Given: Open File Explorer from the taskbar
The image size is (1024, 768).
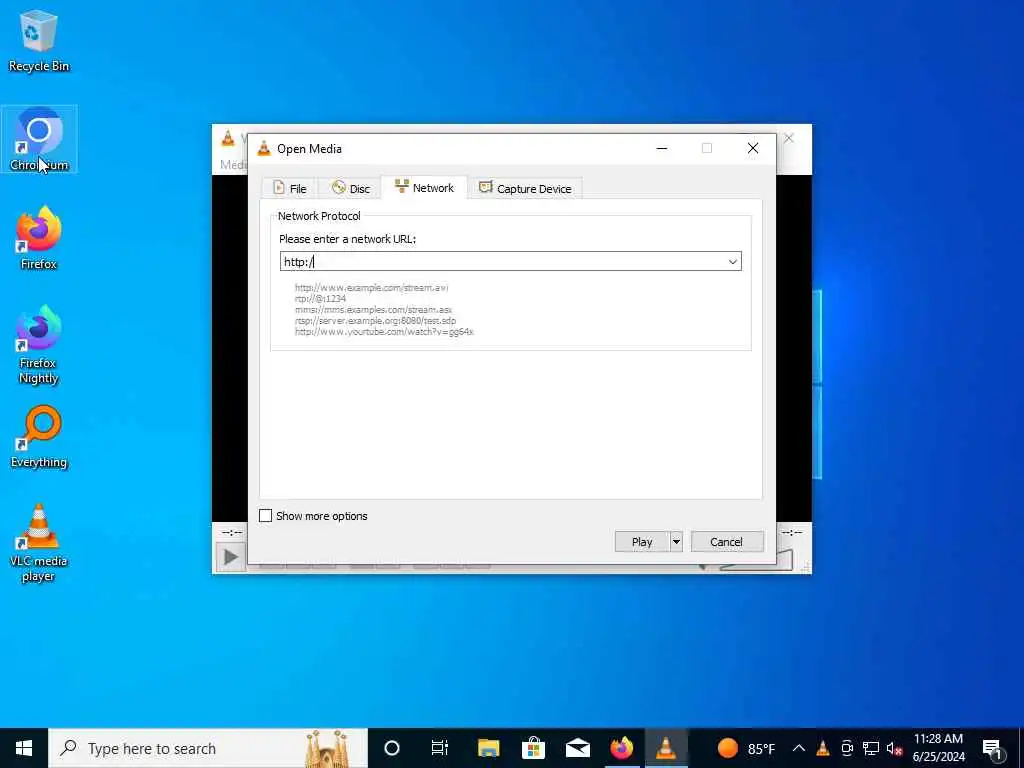Looking at the screenshot, I should click(x=488, y=748).
